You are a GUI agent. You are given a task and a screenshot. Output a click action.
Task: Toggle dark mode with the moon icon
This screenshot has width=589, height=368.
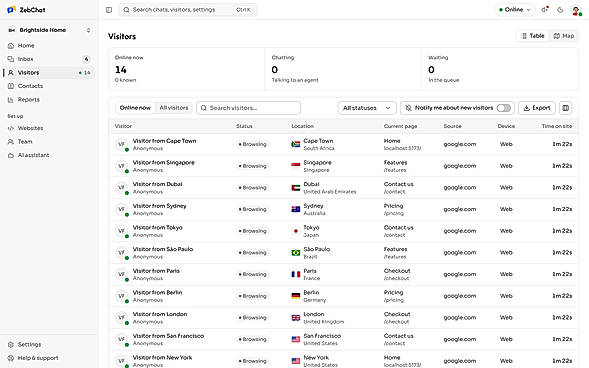coord(560,10)
